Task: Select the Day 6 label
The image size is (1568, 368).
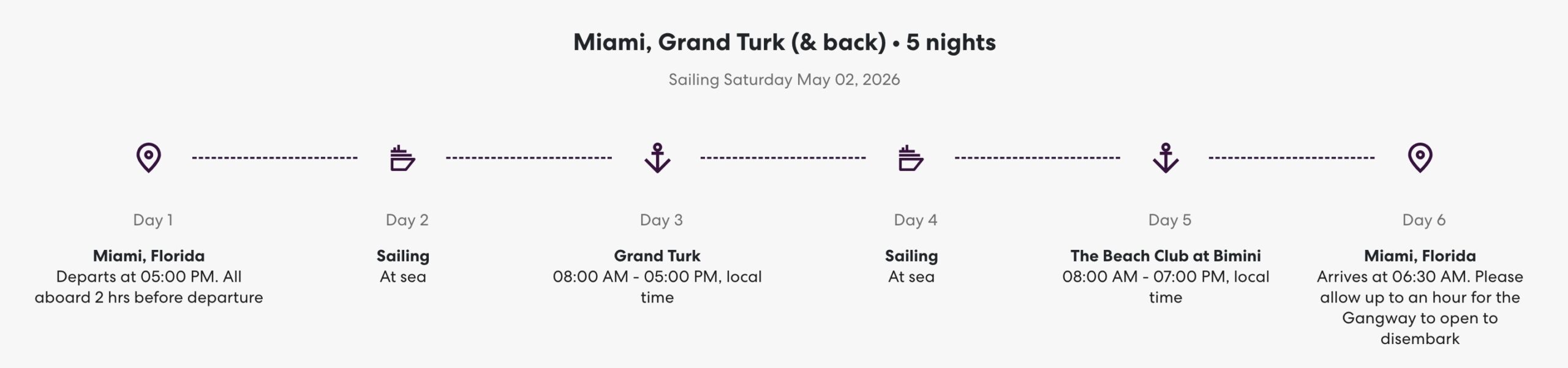Action: point(1424,220)
